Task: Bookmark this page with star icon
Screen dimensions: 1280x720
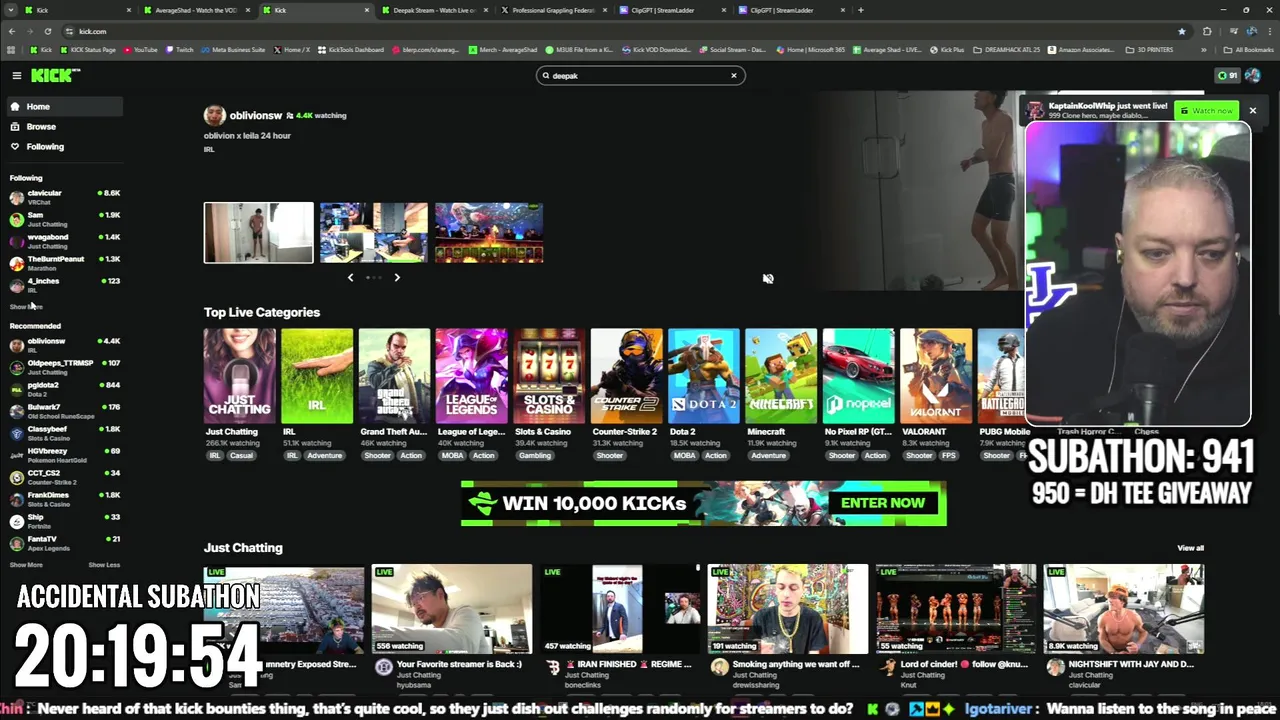Action: coord(1182,31)
